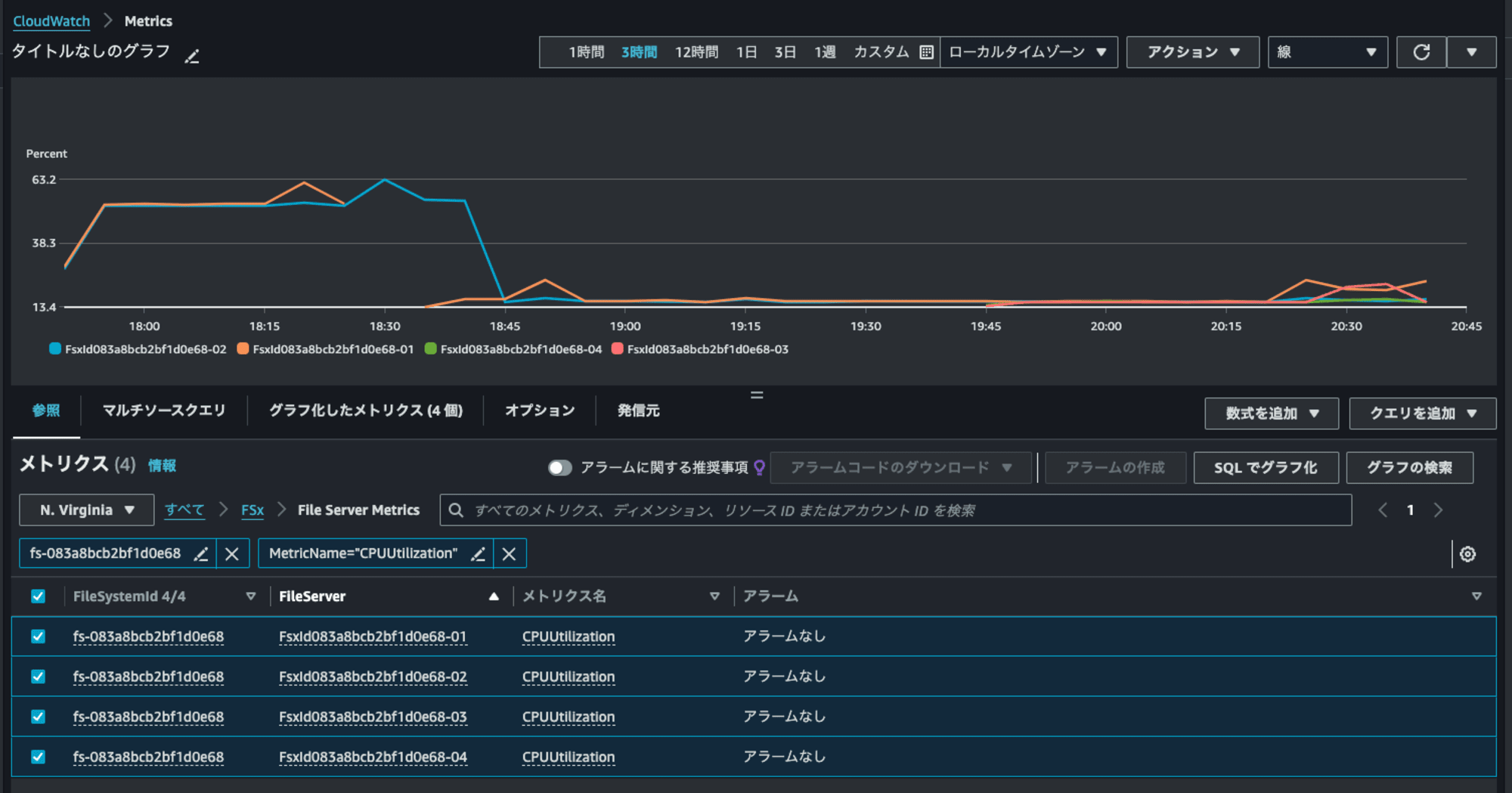Select the 3時間 time range
This screenshot has height=793, width=1512.
(640, 52)
